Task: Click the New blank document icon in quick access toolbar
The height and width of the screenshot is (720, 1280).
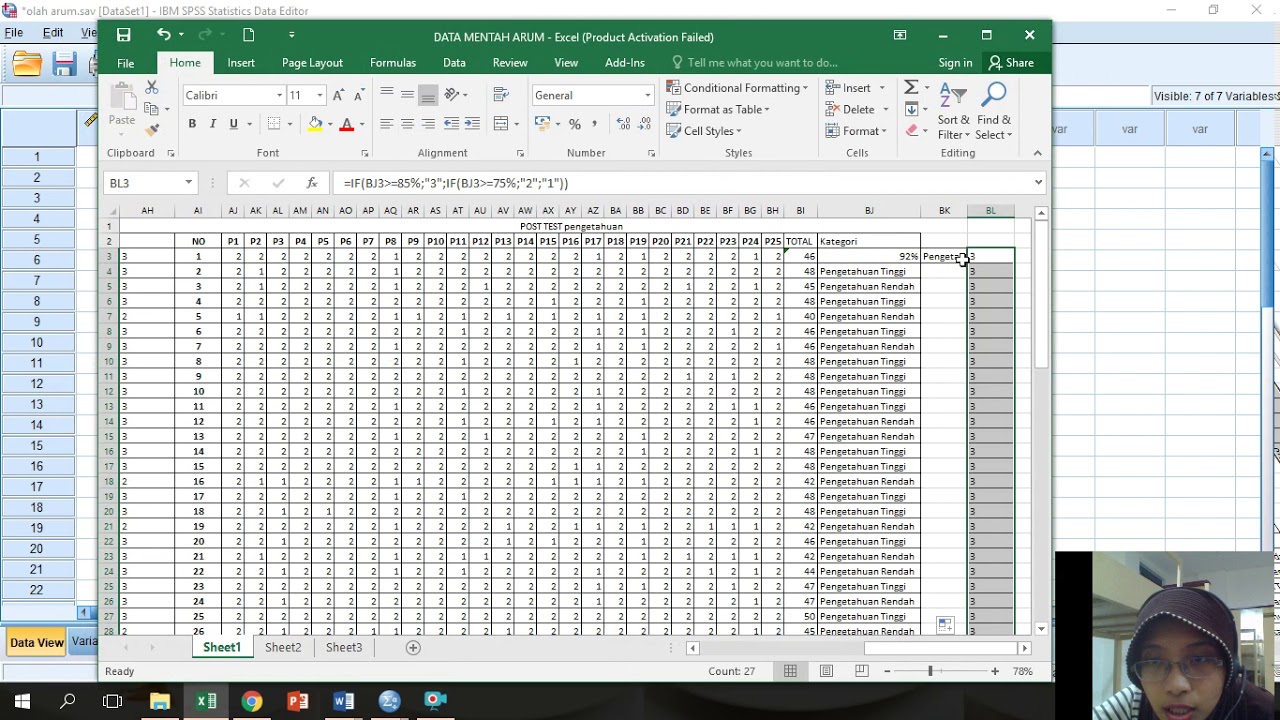Action: (x=249, y=35)
